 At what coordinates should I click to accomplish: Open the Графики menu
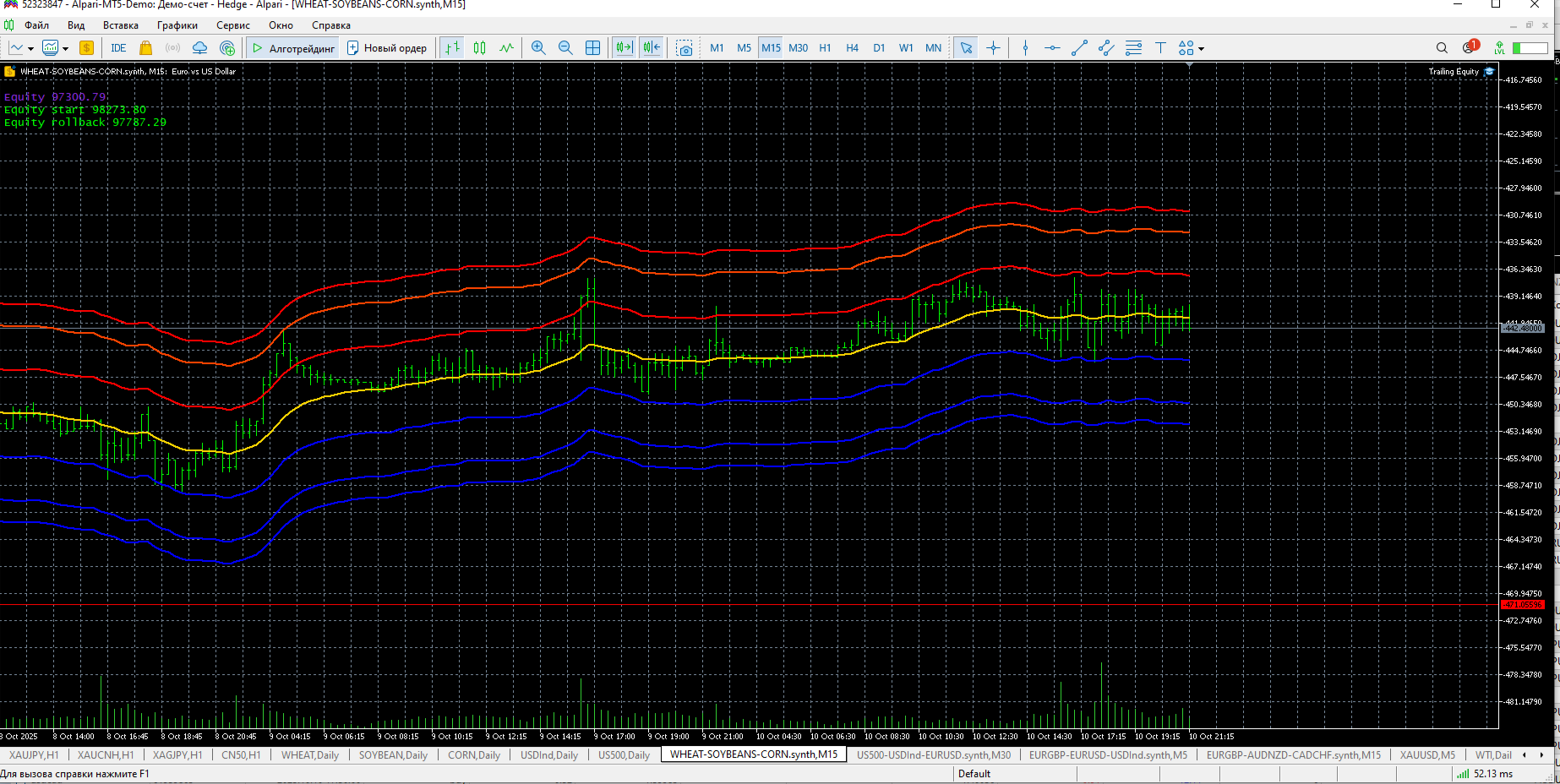(177, 25)
